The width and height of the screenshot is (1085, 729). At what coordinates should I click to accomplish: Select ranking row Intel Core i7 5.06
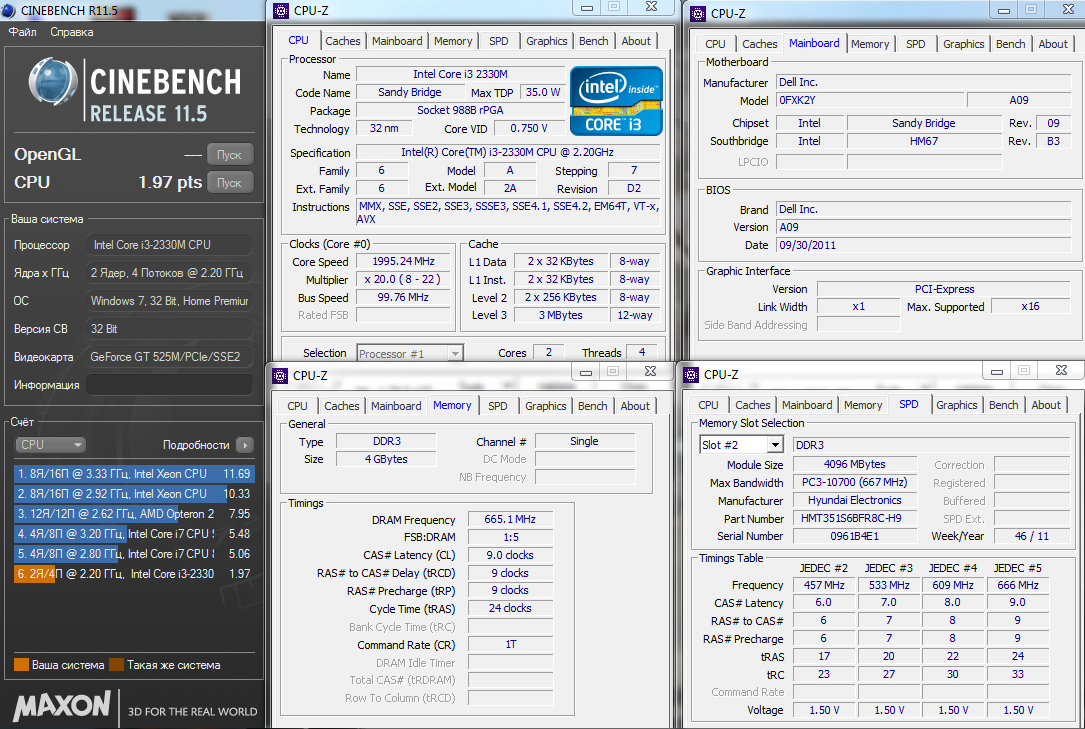(x=134, y=554)
